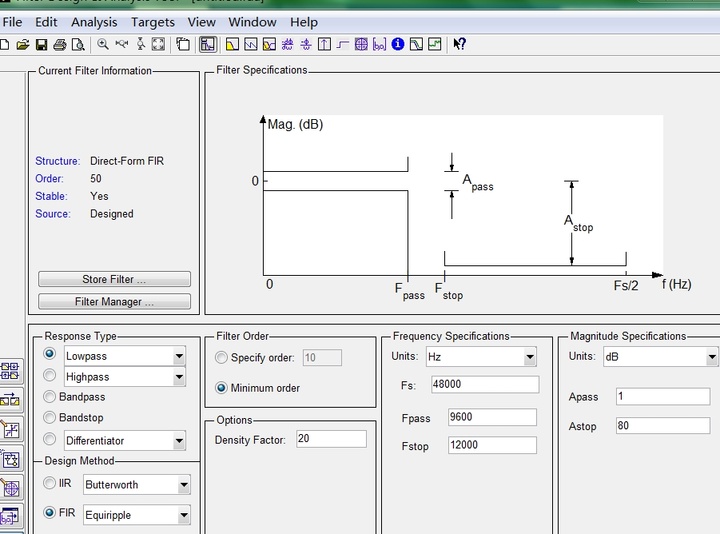720x534 pixels.
Task: Expand the Highpass type dropdown
Action: tap(179, 377)
